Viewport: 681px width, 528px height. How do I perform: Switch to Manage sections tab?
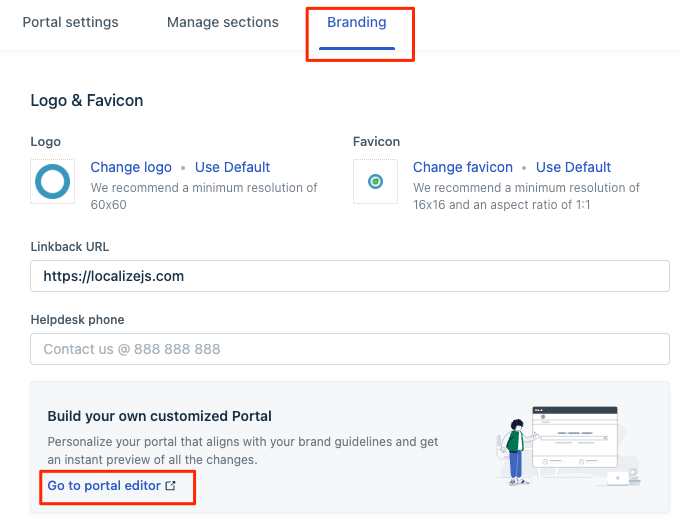223,22
